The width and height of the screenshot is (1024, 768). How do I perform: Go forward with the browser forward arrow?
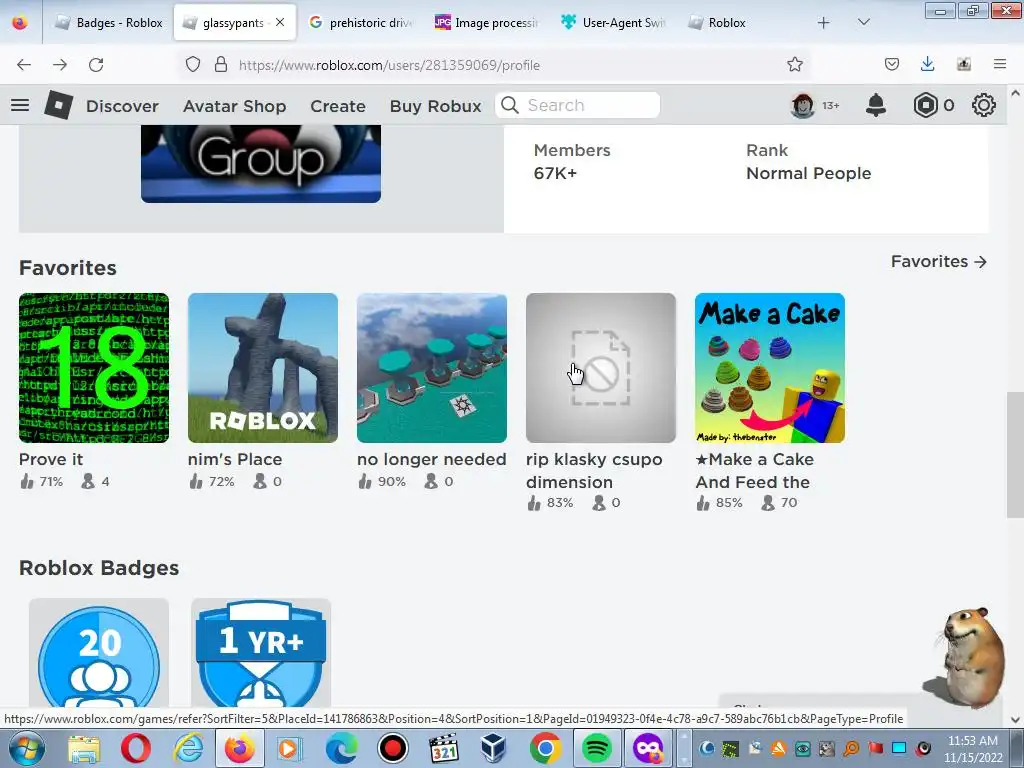point(60,65)
